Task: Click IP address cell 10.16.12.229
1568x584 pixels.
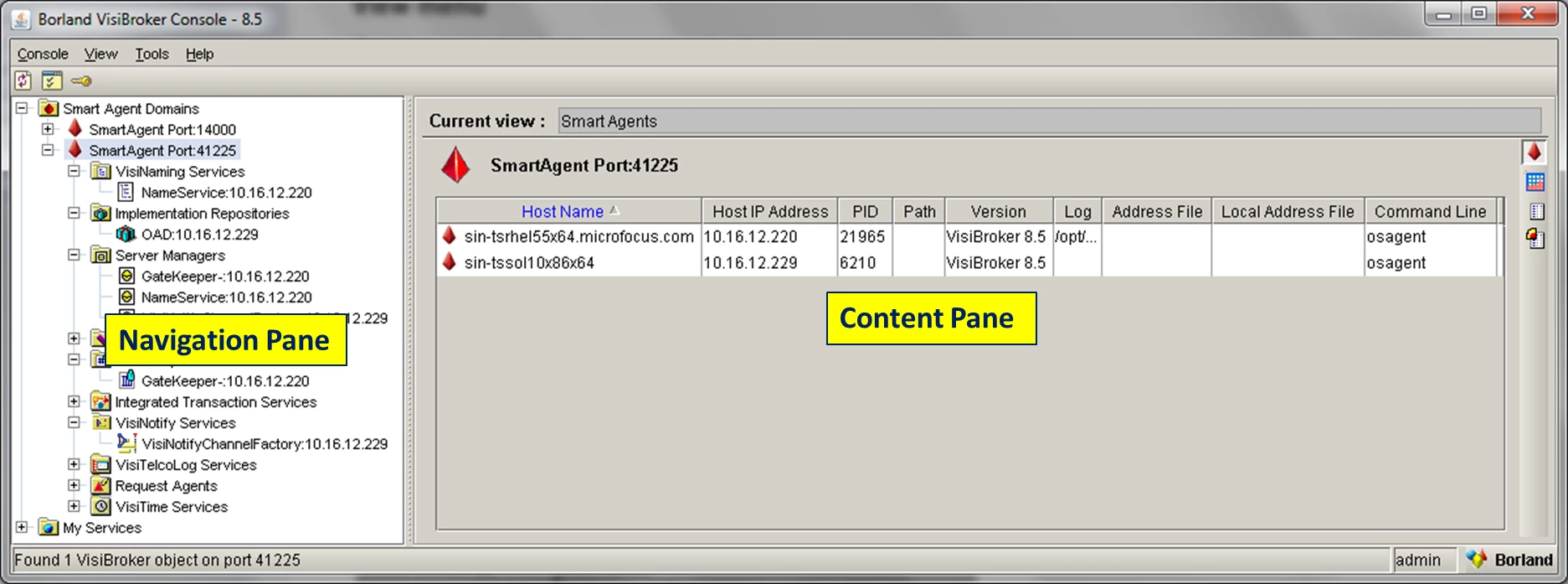Action: click(x=750, y=262)
